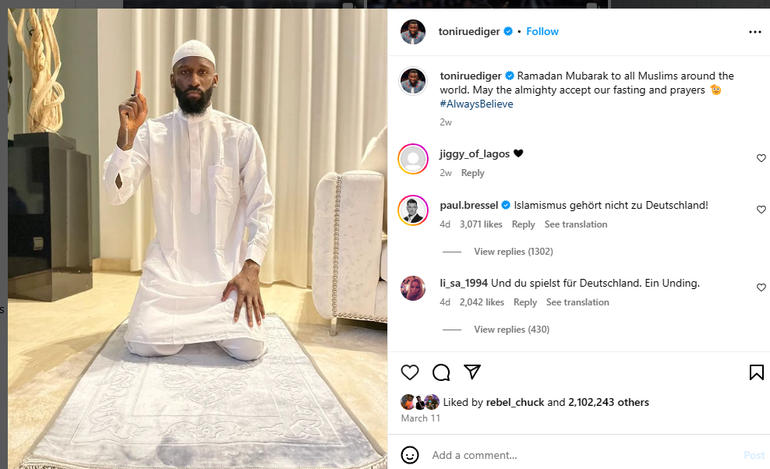Save the post with the bookmark icon
This screenshot has width=770, height=469.
click(756, 372)
